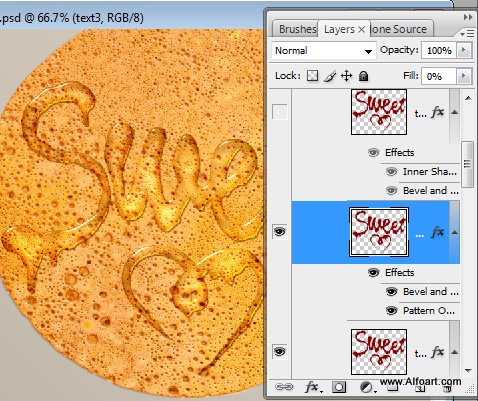The image size is (478, 401).
Task: Toggle Lock position icon
Action: click(x=347, y=76)
